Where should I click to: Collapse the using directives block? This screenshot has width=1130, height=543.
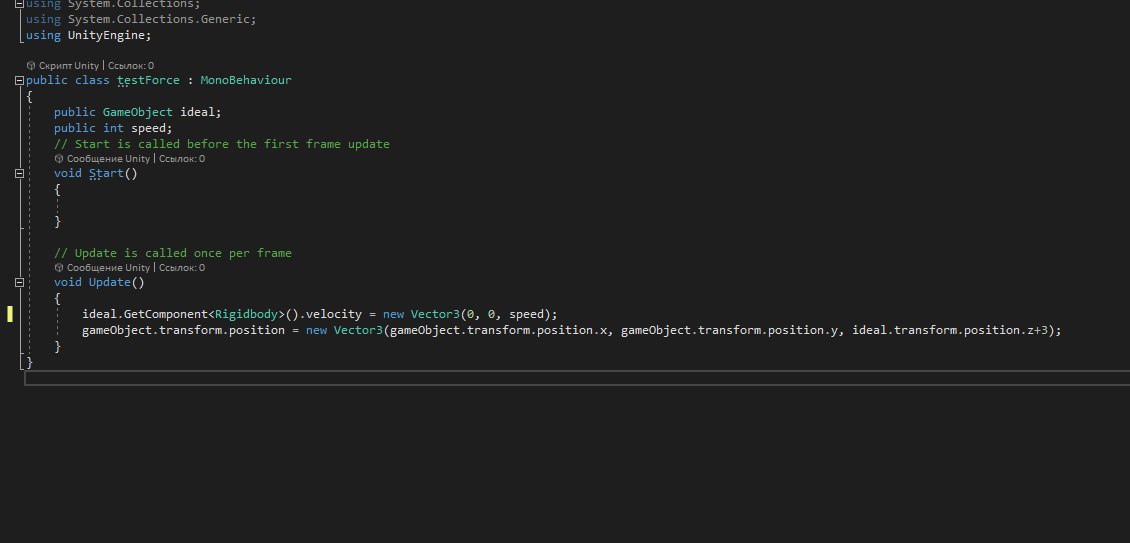click(x=19, y=4)
